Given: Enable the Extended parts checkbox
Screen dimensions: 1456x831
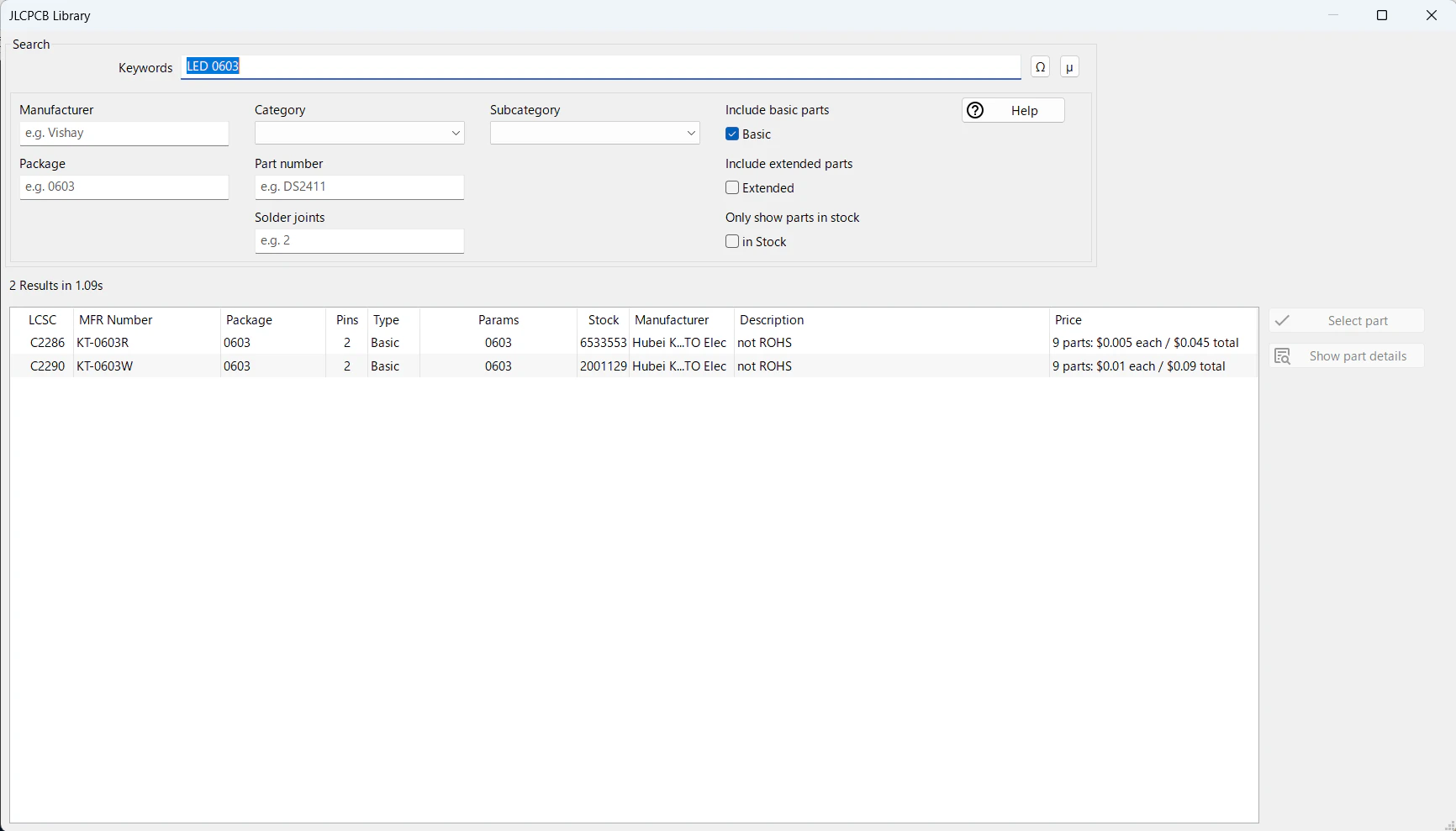Looking at the screenshot, I should click(732, 188).
